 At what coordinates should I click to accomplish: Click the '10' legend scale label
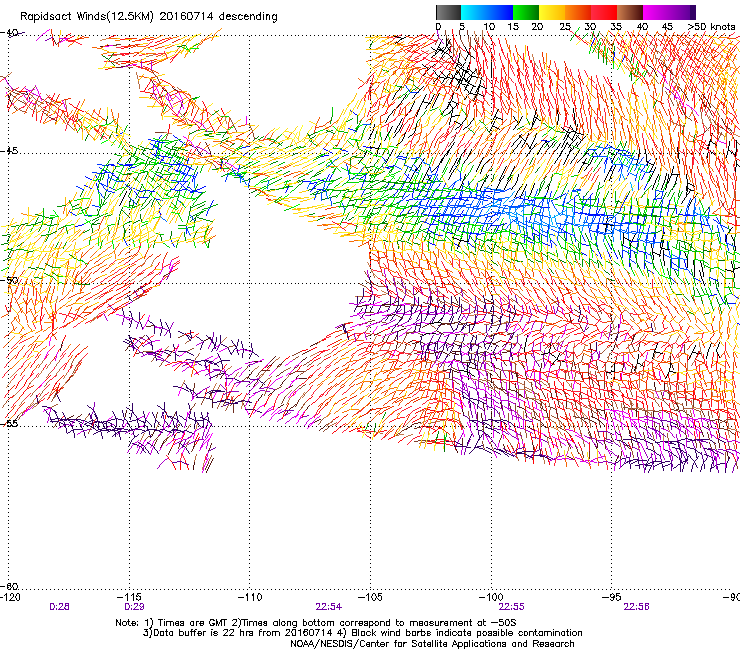coord(489,26)
